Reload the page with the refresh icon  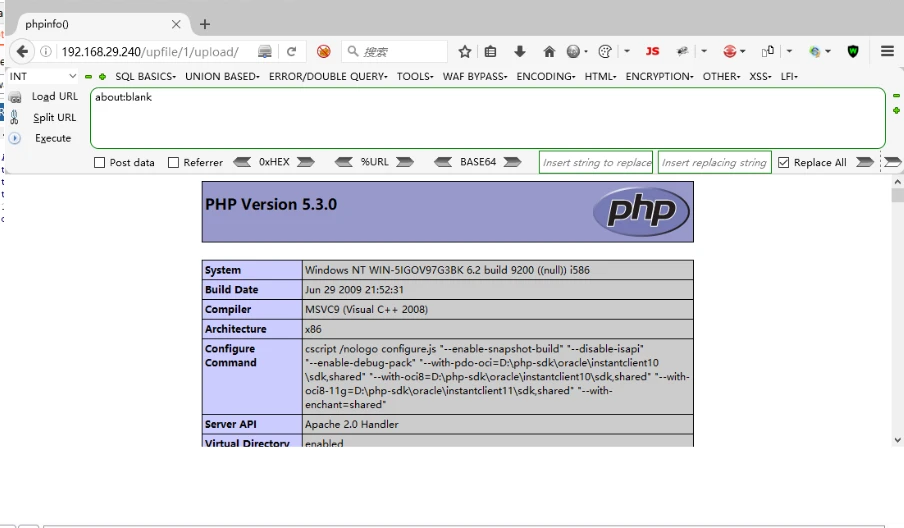point(292,51)
